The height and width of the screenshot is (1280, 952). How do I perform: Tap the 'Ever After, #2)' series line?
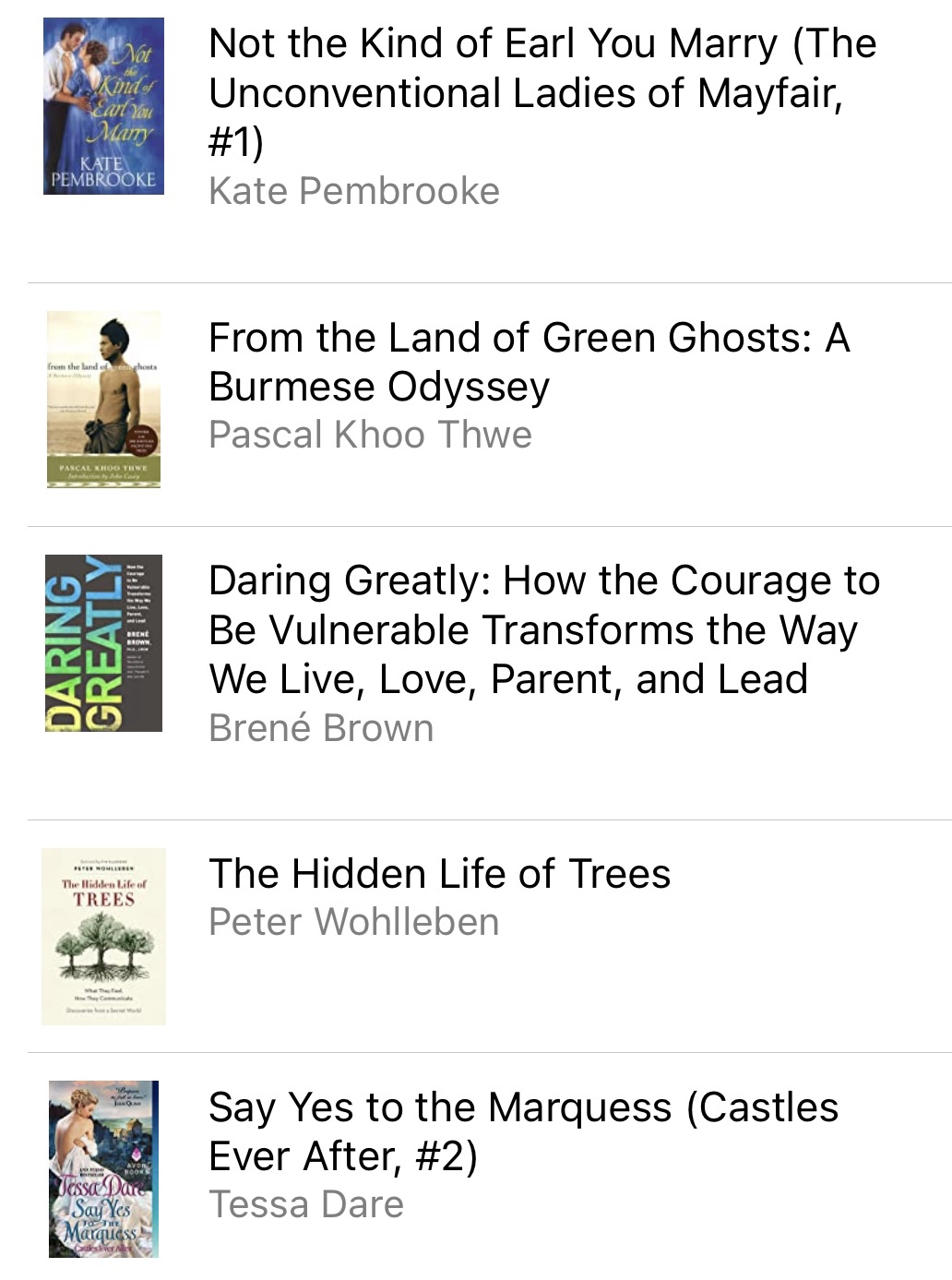coord(343,1155)
